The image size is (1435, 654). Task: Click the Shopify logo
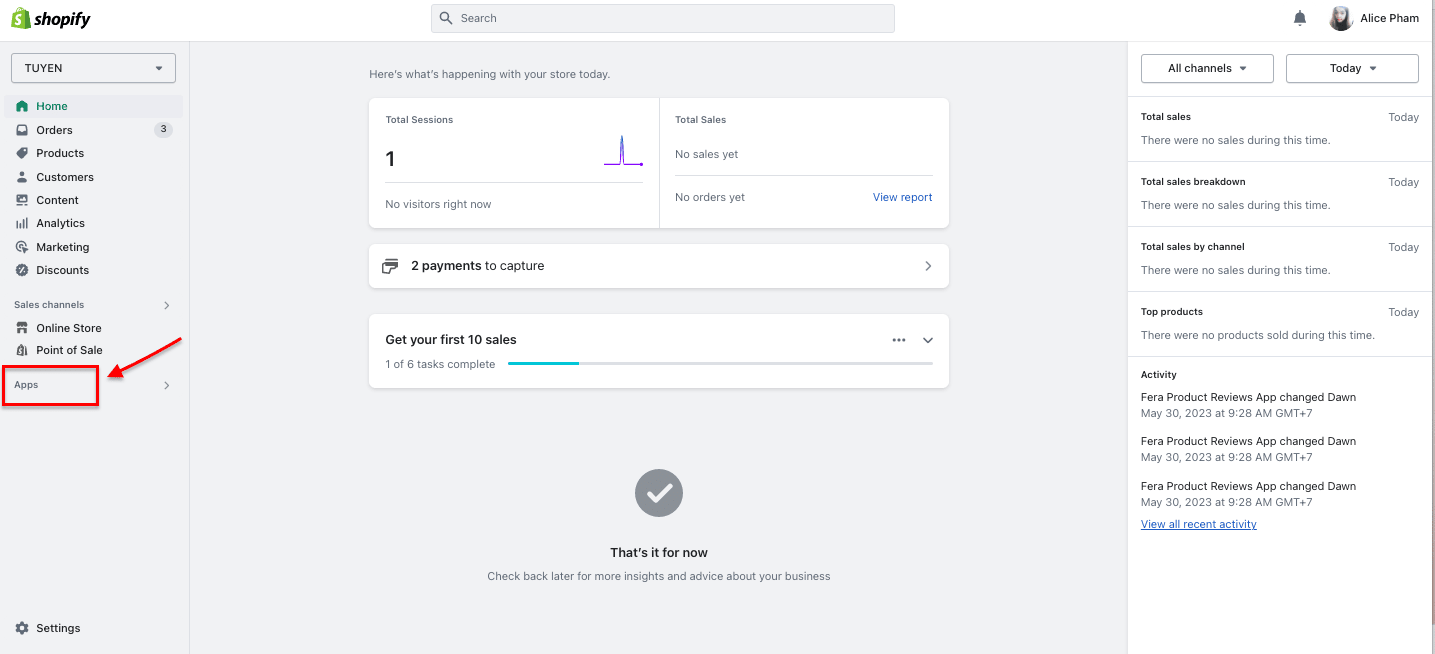click(x=51, y=19)
